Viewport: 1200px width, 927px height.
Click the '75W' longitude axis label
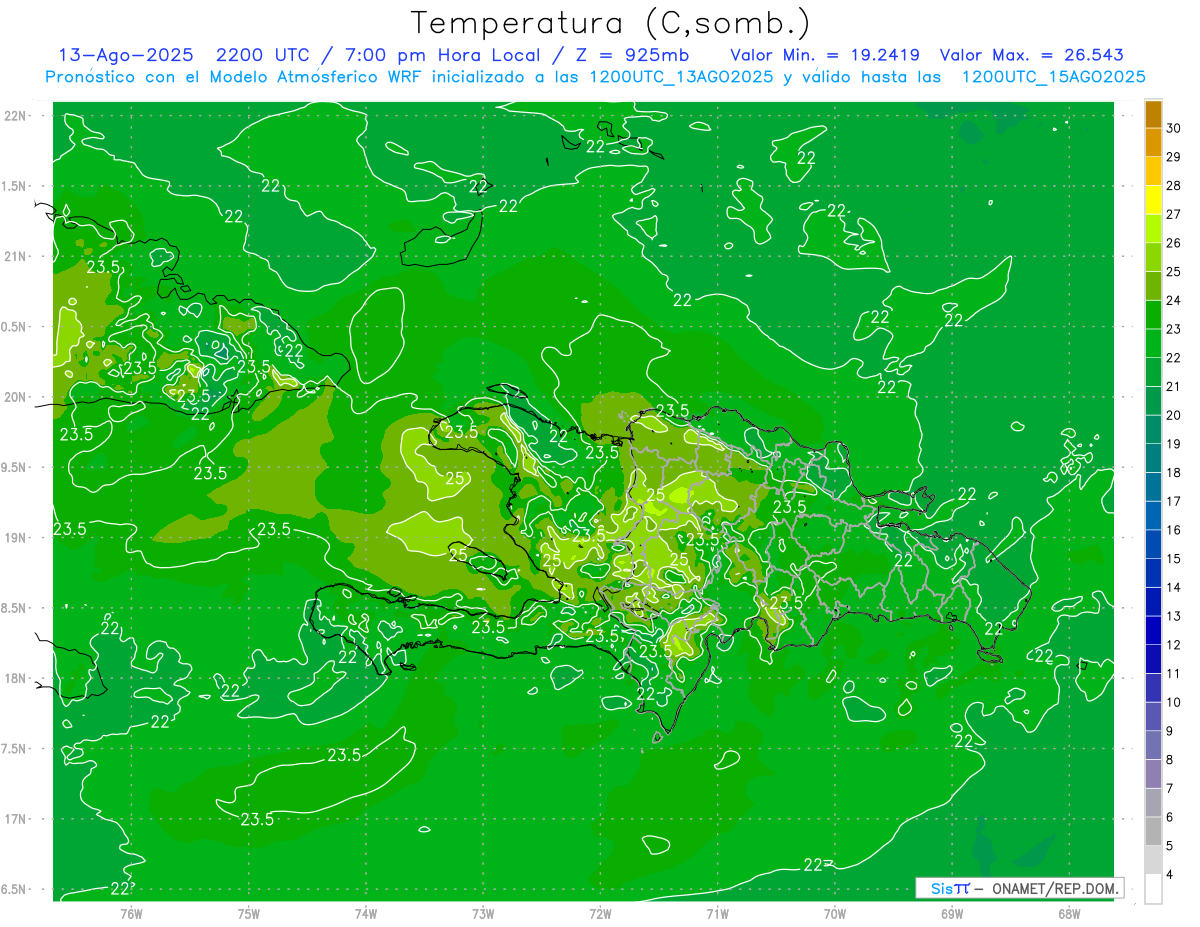(248, 914)
